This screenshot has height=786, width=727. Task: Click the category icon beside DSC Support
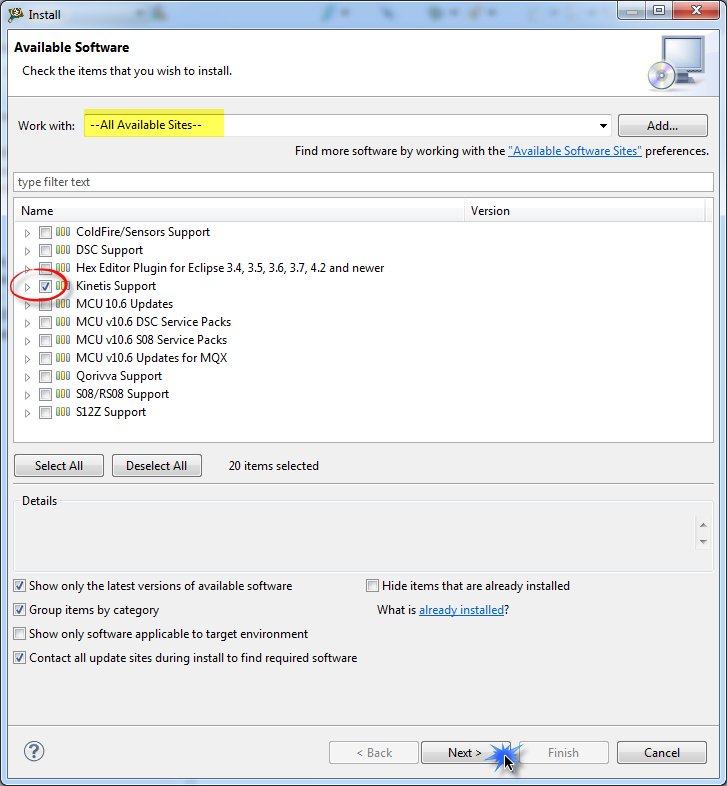coord(63,250)
